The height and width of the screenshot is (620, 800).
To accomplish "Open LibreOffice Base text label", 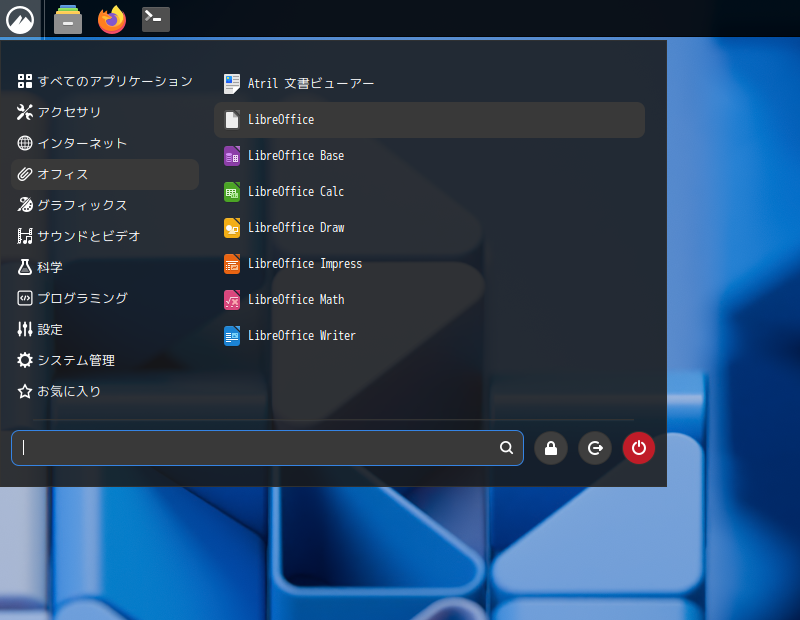I will click(296, 156).
